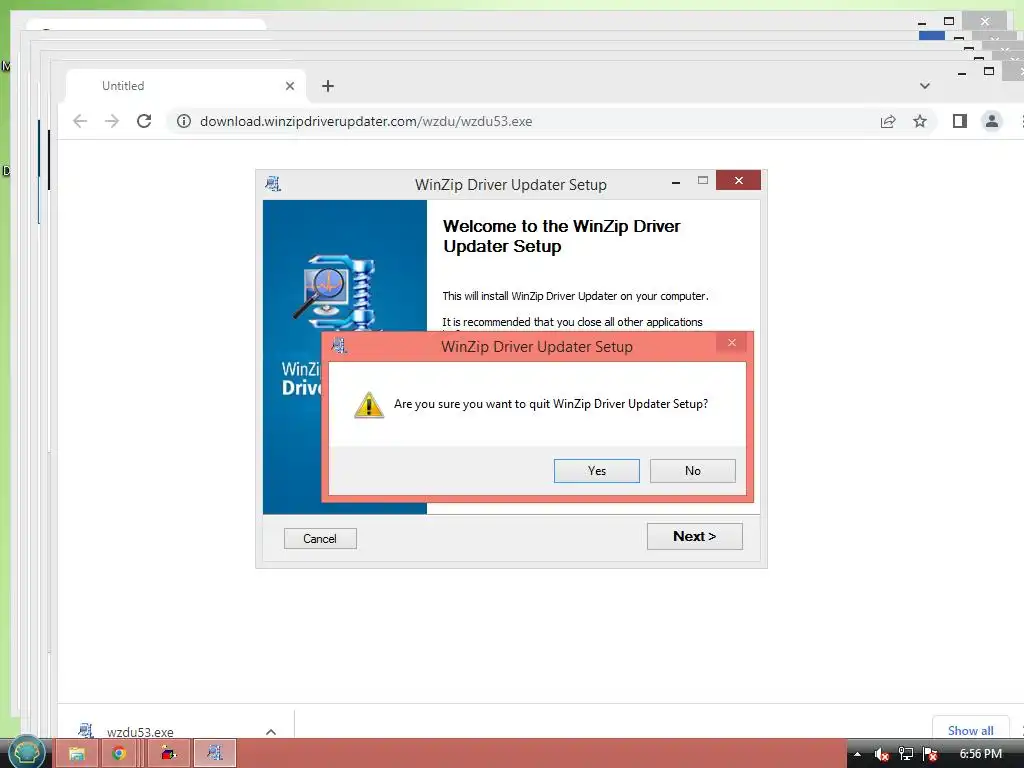This screenshot has width=1024, height=768.
Task: Confirm quitting setup with Yes button
Action: pos(596,470)
